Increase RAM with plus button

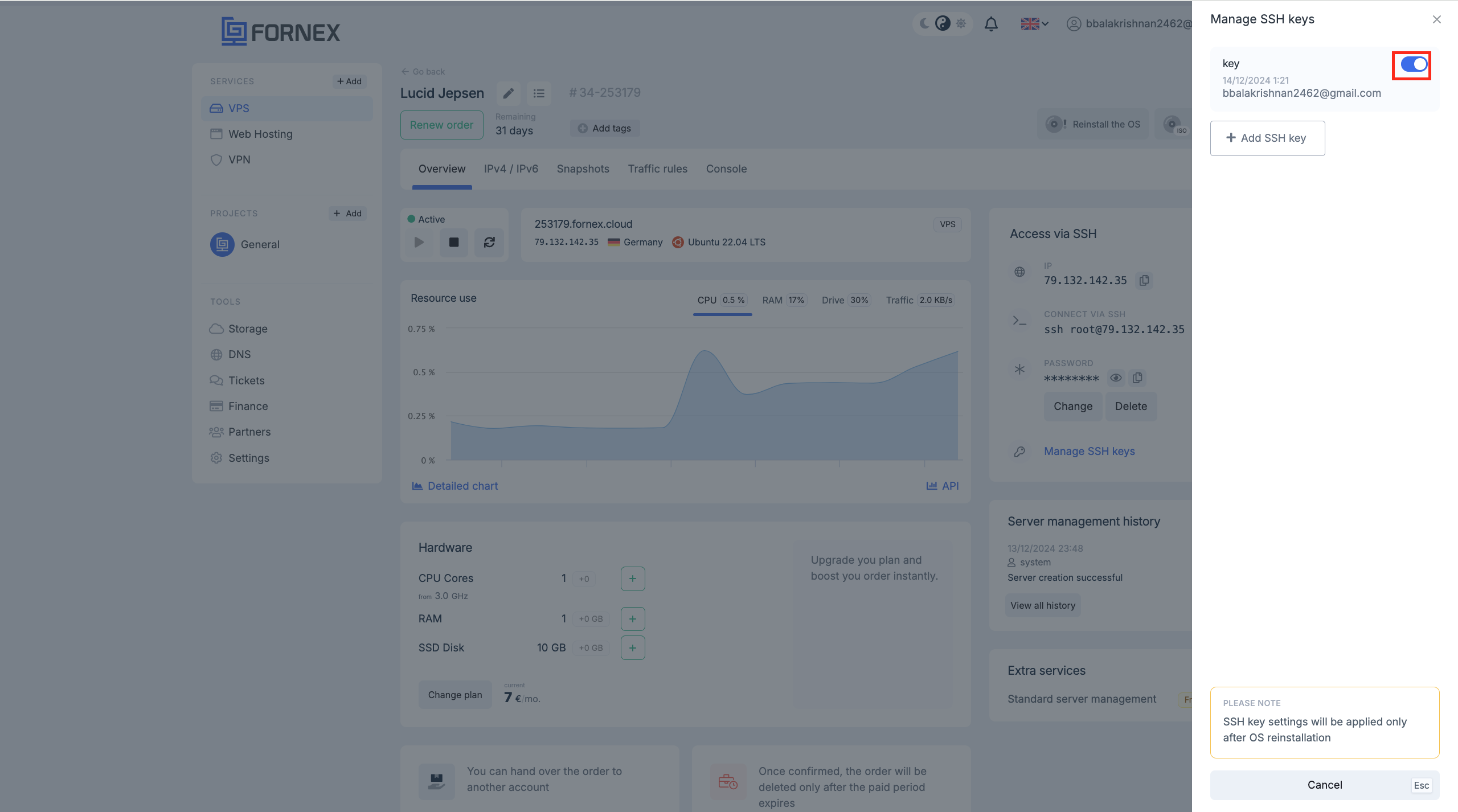[x=633, y=619]
